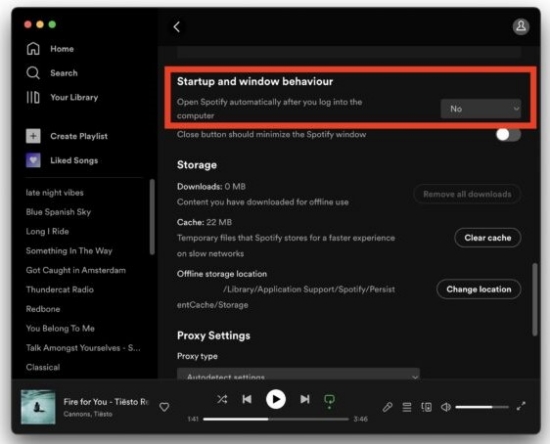Open the You Belong To Me playlist
This screenshot has width=550, height=444.
(x=60, y=329)
